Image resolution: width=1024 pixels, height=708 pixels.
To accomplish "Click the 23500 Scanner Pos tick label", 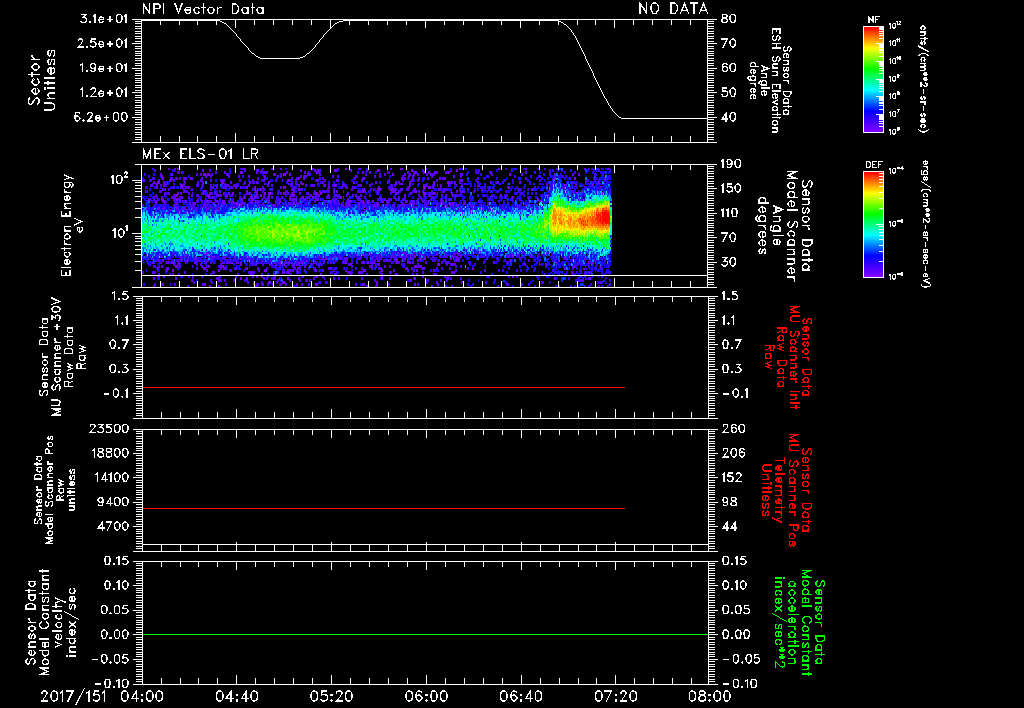I will [109, 428].
